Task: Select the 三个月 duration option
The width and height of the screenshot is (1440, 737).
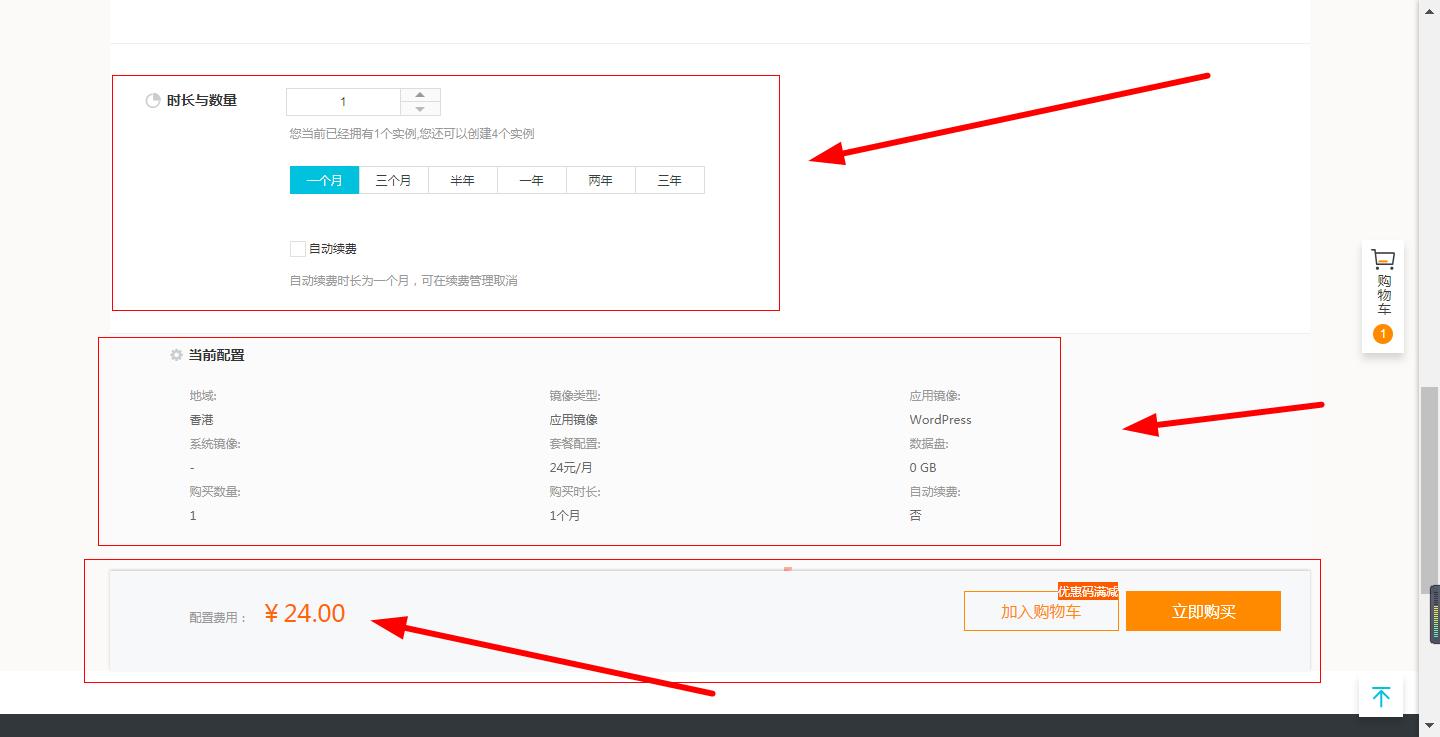Action: click(393, 180)
